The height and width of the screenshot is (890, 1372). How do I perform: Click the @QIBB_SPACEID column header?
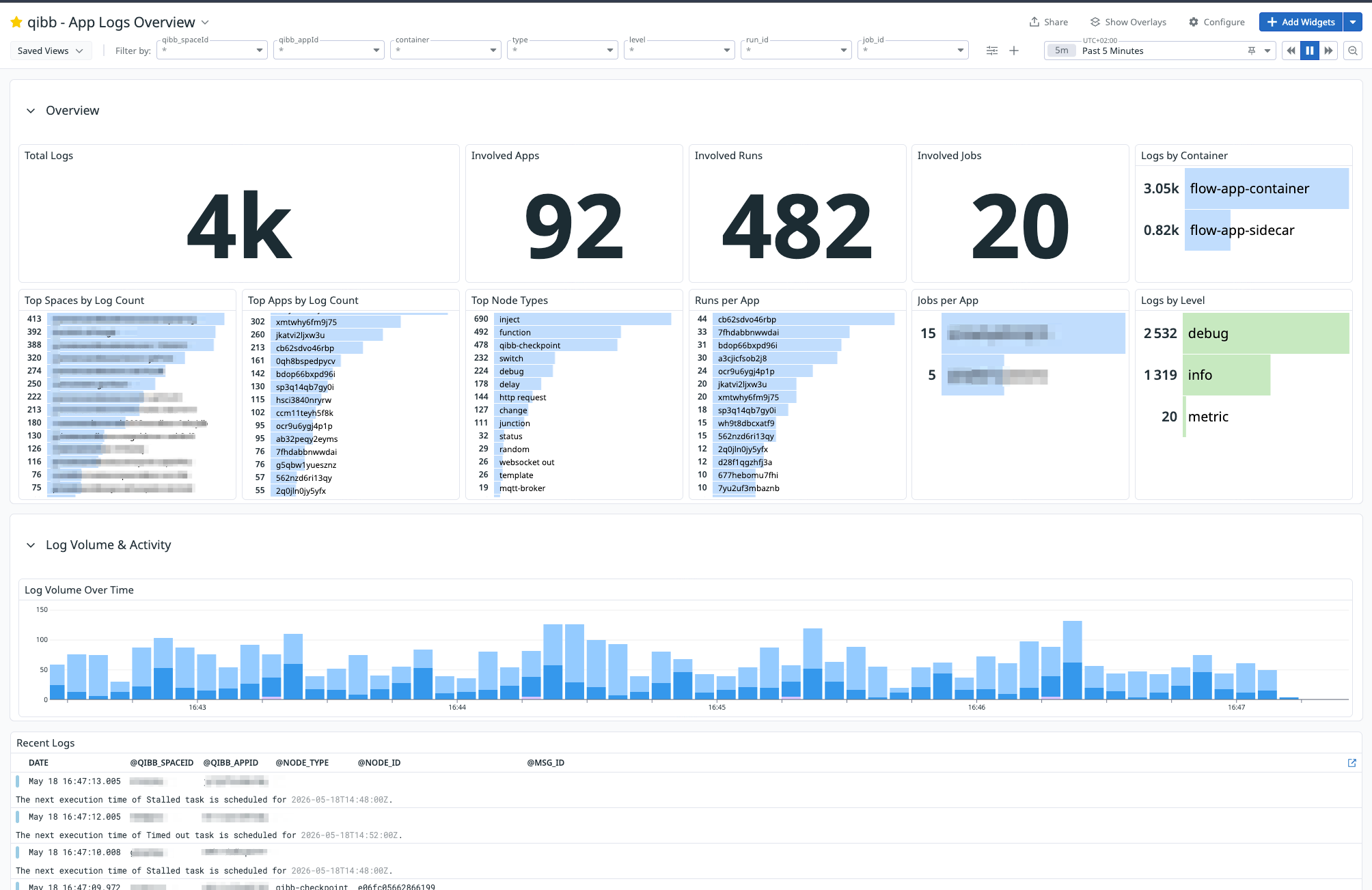click(x=162, y=763)
